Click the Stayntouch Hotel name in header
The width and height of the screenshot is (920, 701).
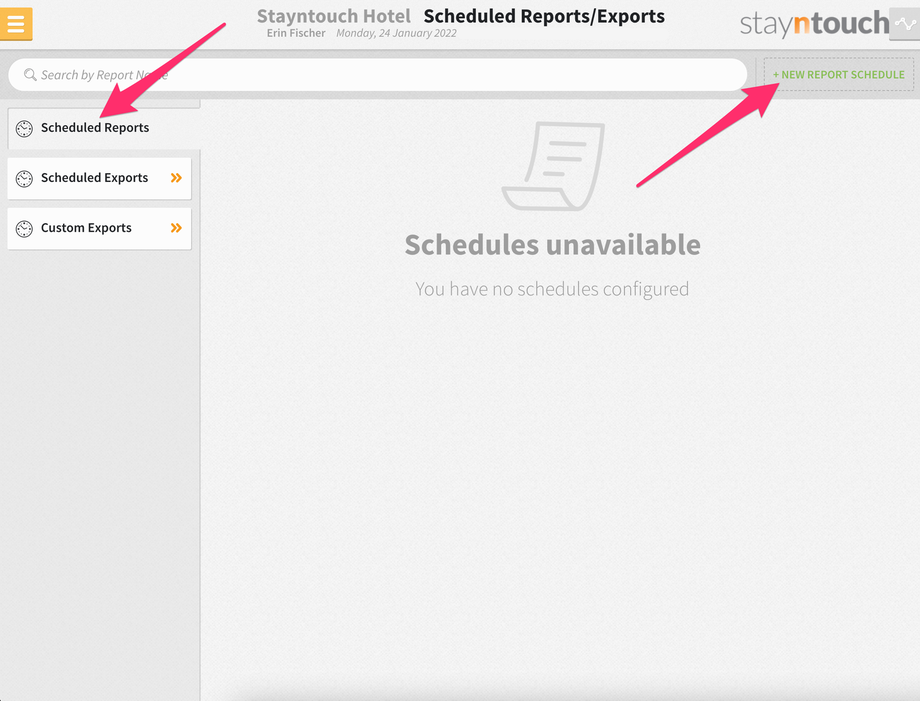(333, 16)
